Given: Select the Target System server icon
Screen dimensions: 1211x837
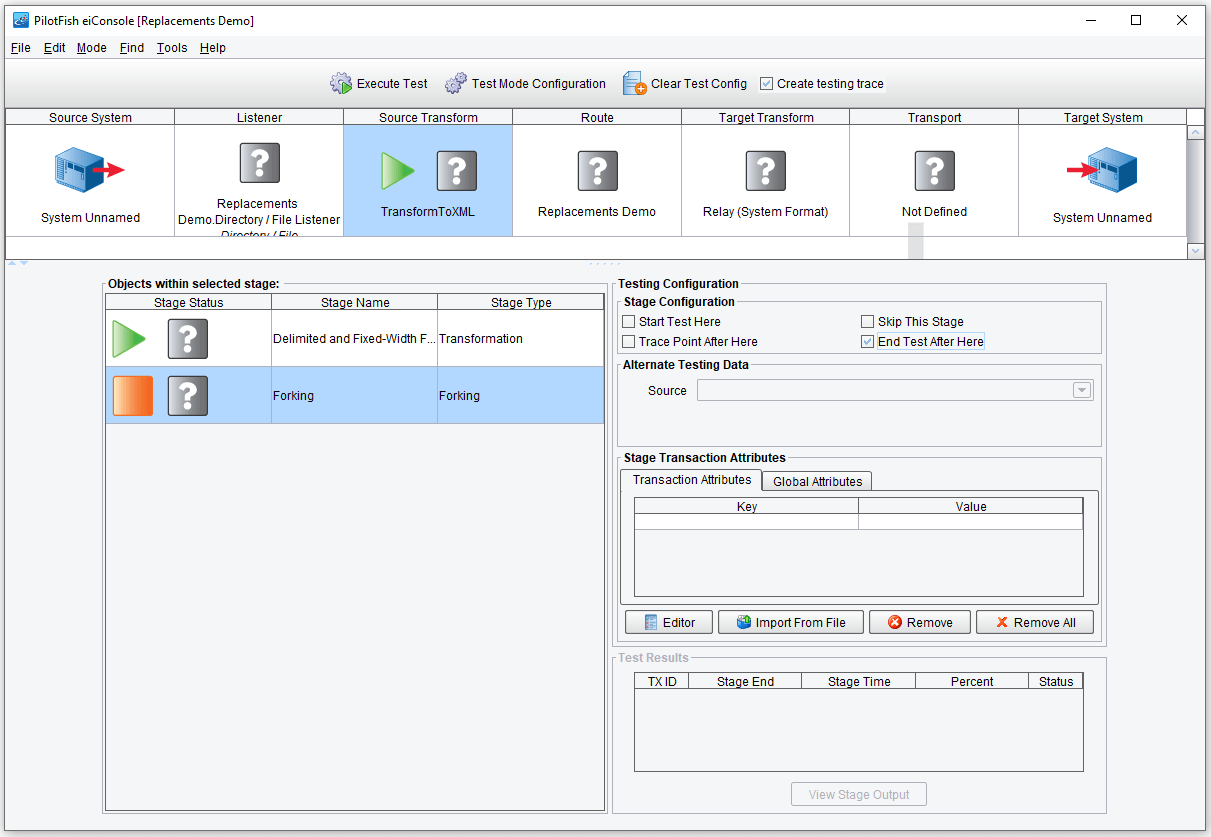Looking at the screenshot, I should pos(1102,170).
